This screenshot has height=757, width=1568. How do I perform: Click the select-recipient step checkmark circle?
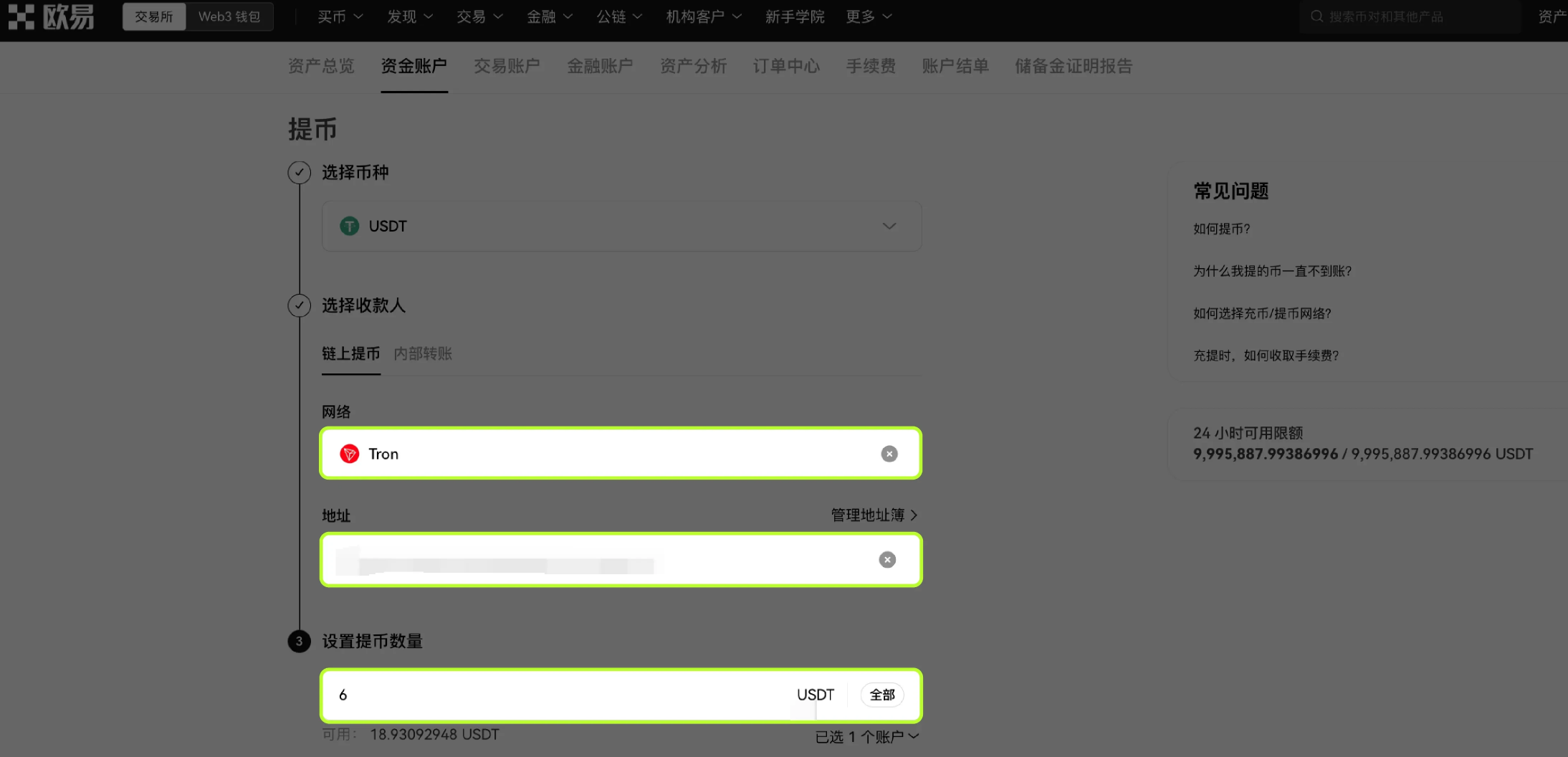(x=299, y=305)
